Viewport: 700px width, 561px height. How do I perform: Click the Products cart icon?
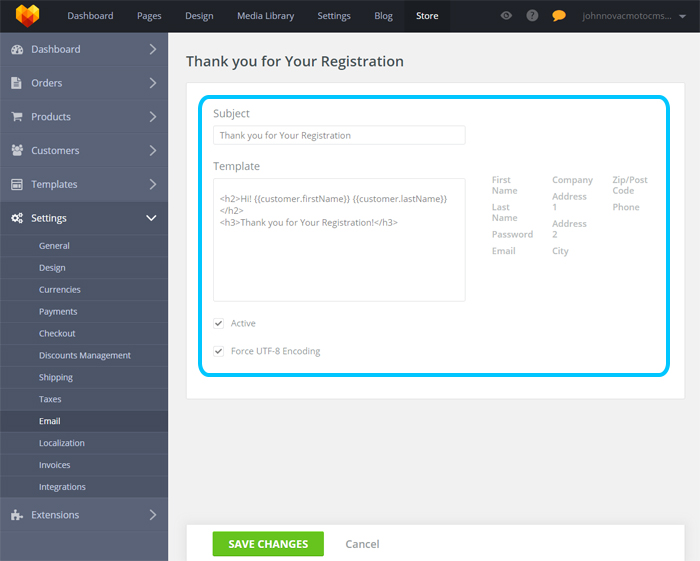tap(17, 117)
